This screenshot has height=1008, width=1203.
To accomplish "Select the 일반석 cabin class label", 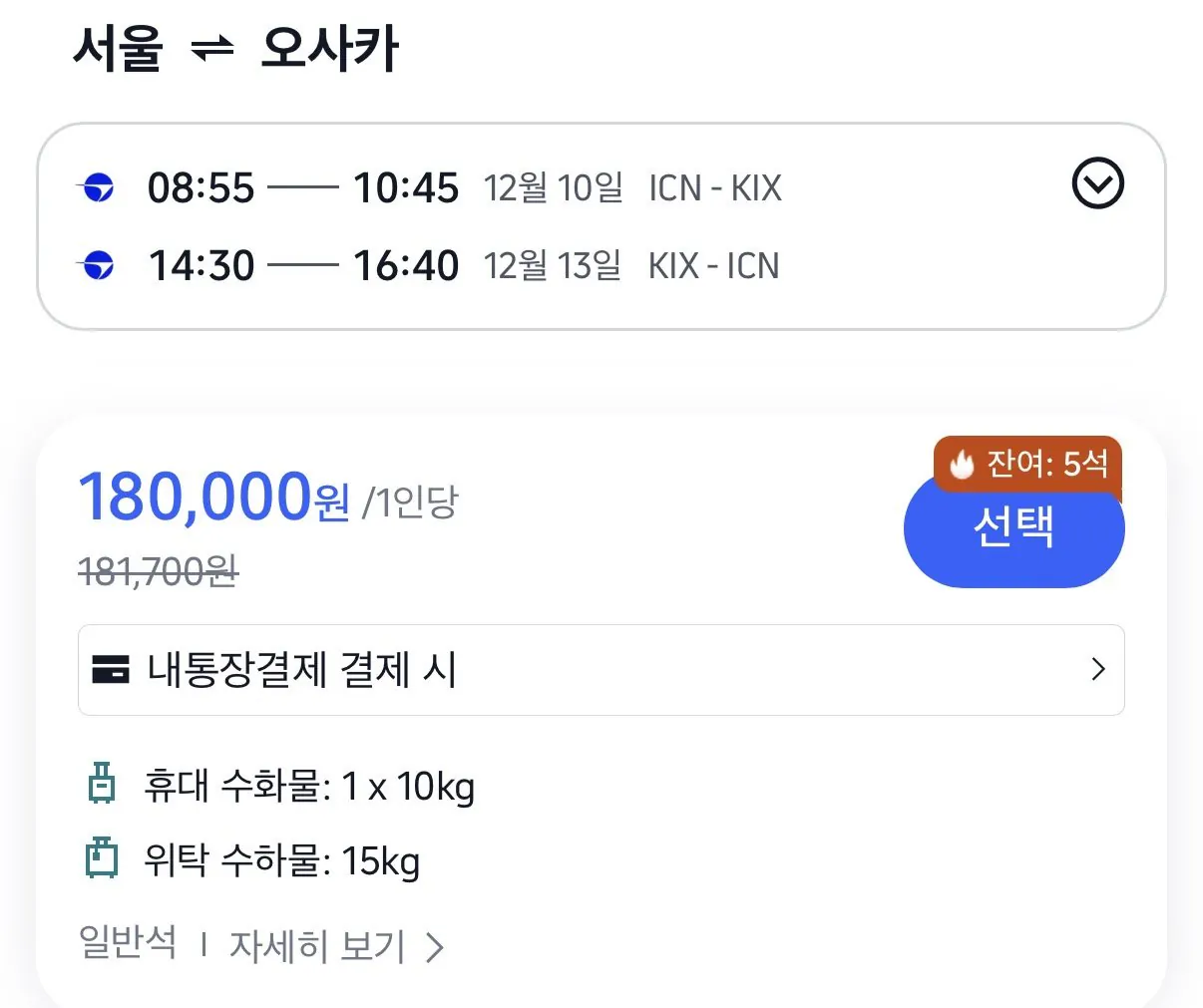I will (128, 942).
